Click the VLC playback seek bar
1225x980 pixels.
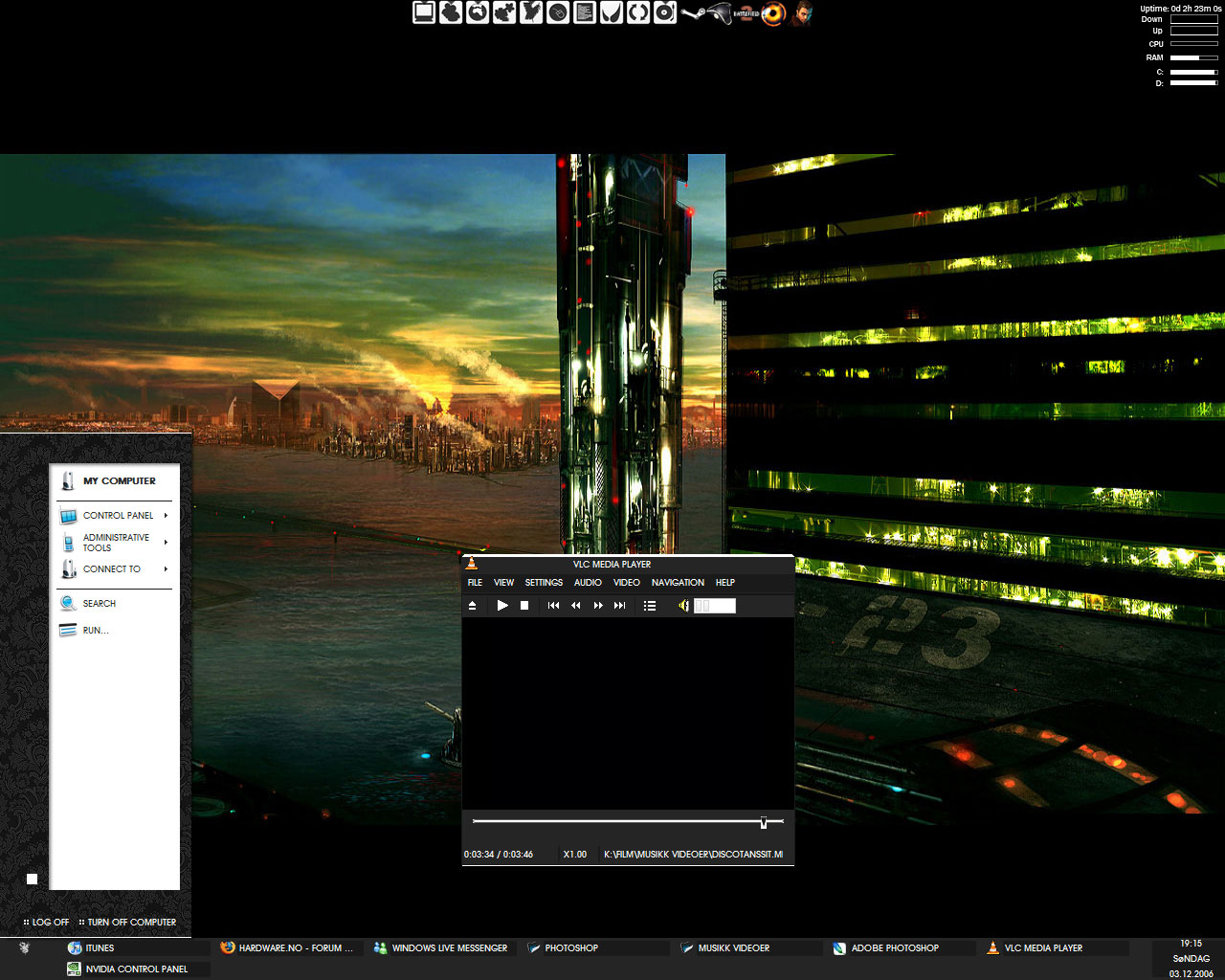(628, 821)
